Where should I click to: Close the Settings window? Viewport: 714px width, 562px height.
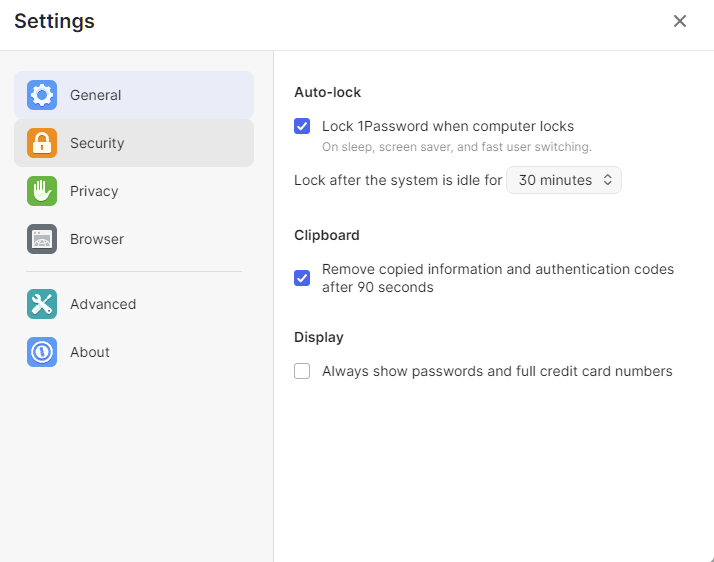tap(680, 21)
